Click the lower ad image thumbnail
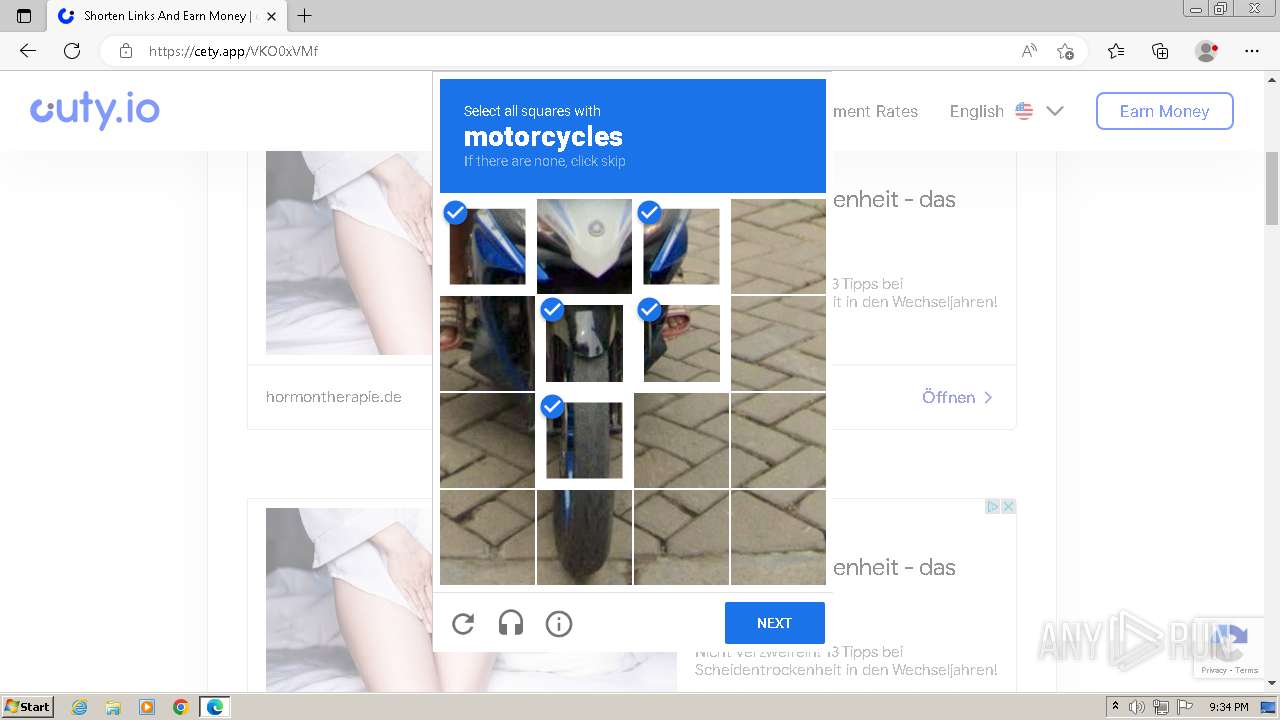The height and width of the screenshot is (720, 1280). 349,599
